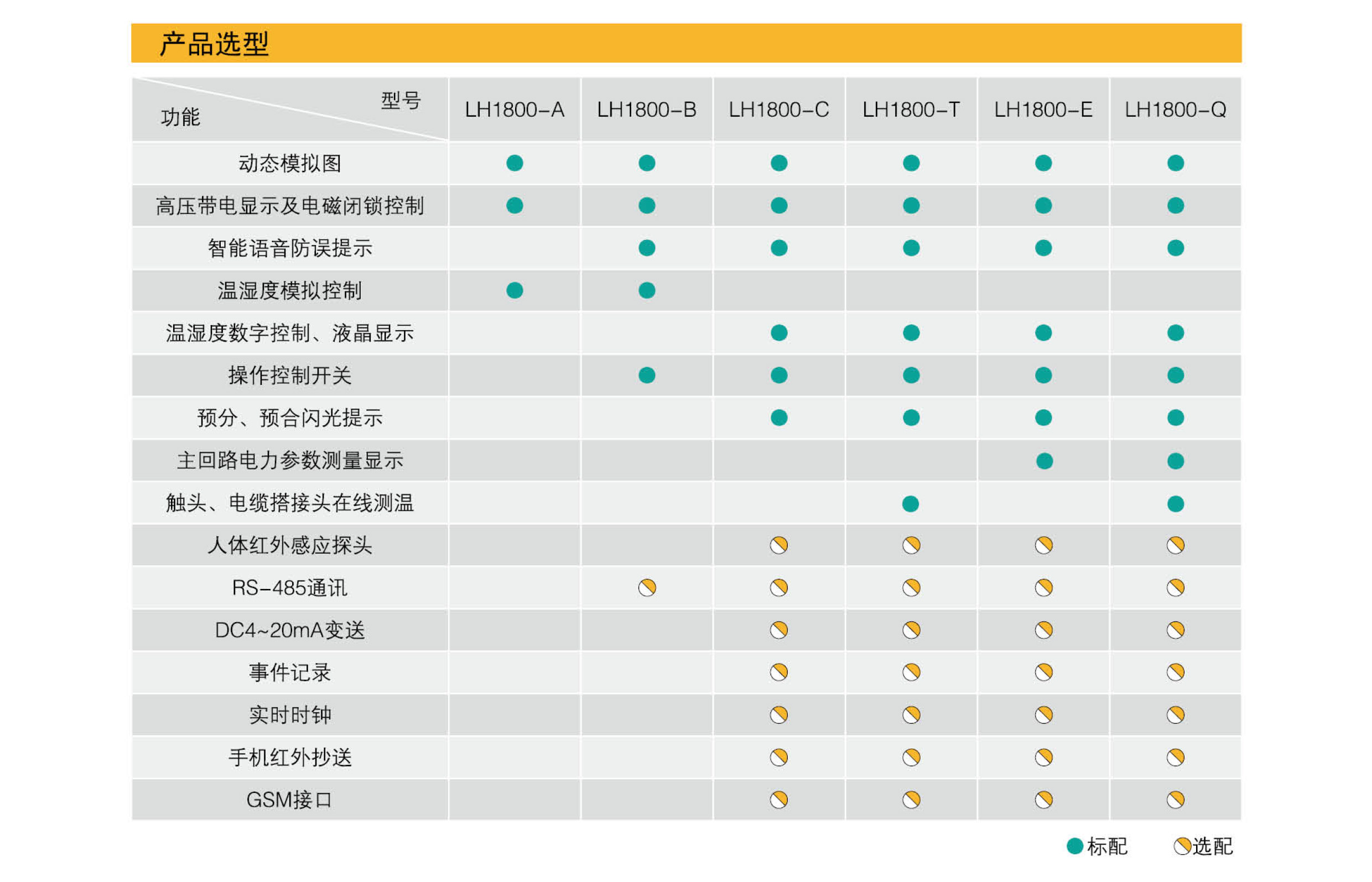
Task: Click the teal 标配 legend dot
Action: tap(1074, 846)
